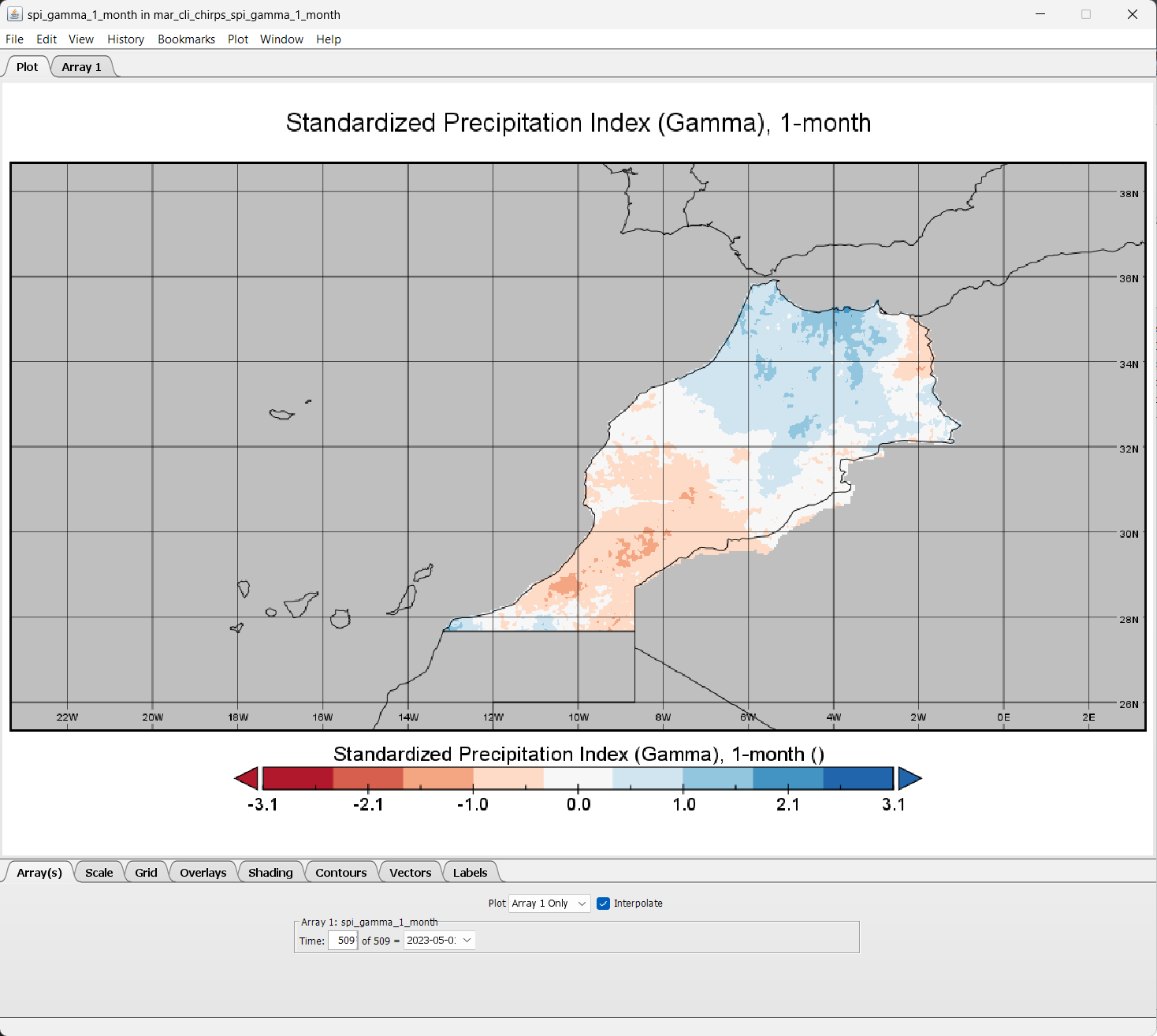Image resolution: width=1157 pixels, height=1036 pixels.
Task: Open the History menu
Action: (x=126, y=39)
